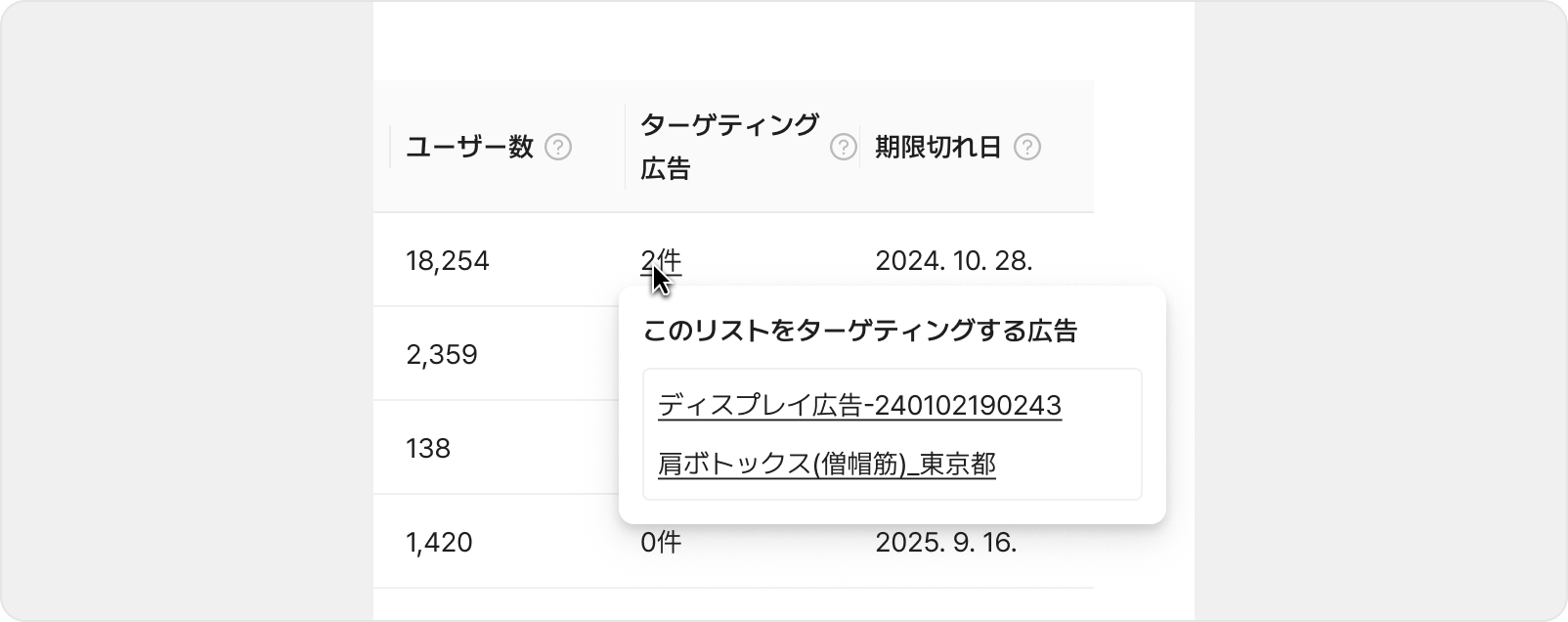
Task: Select the 期限切れ日 column header
Action: 938,147
